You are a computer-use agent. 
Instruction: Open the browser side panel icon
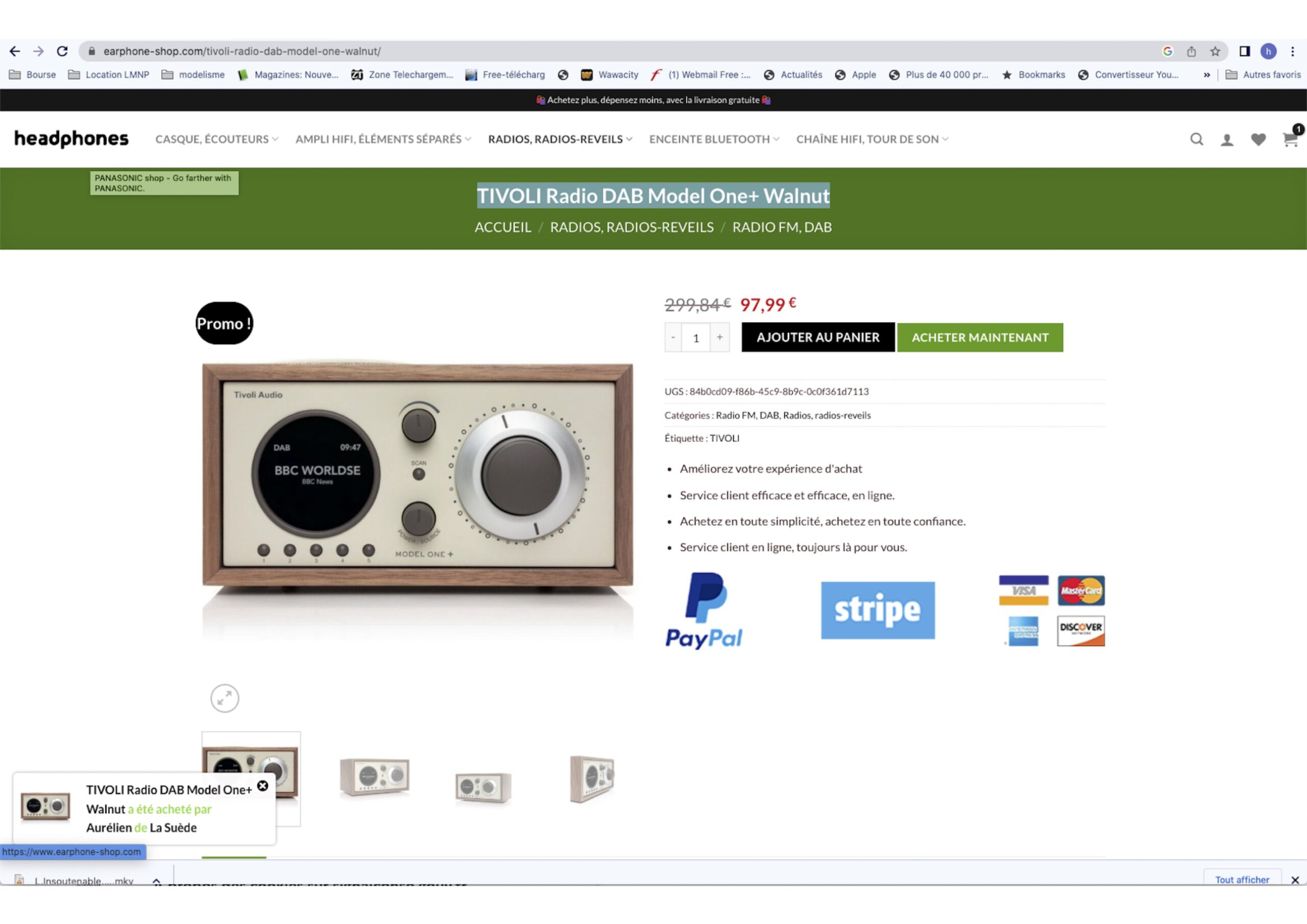pyautogui.click(x=1244, y=51)
